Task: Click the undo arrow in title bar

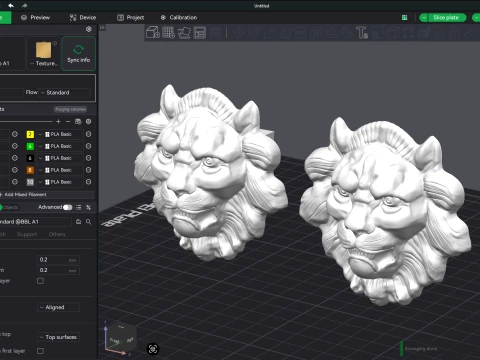Action: 11,5
